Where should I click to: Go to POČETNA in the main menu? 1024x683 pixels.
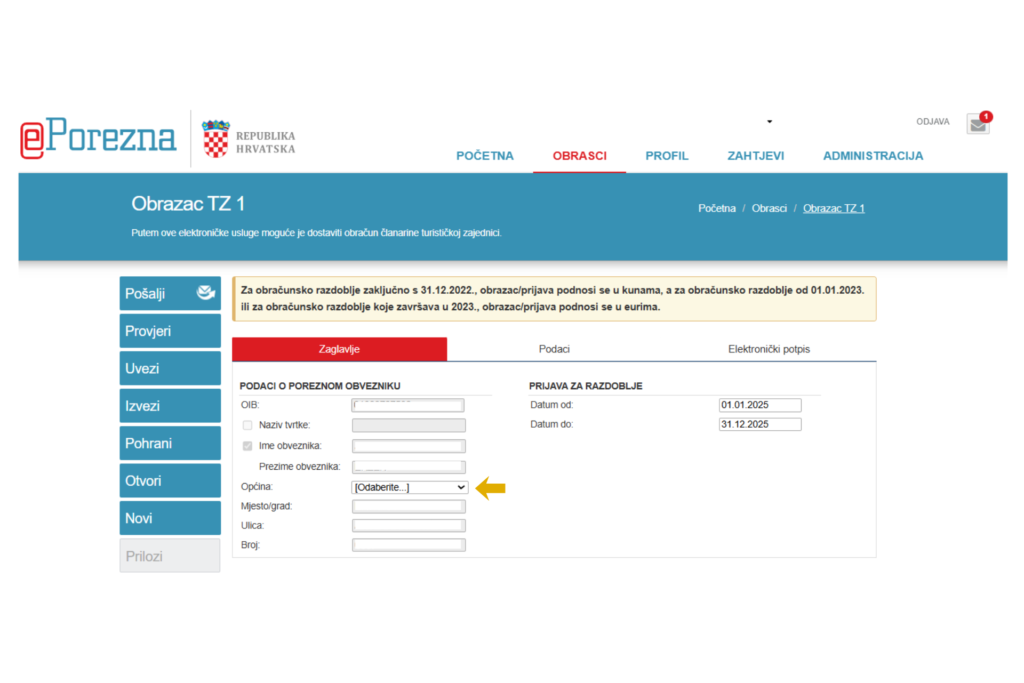pos(485,156)
